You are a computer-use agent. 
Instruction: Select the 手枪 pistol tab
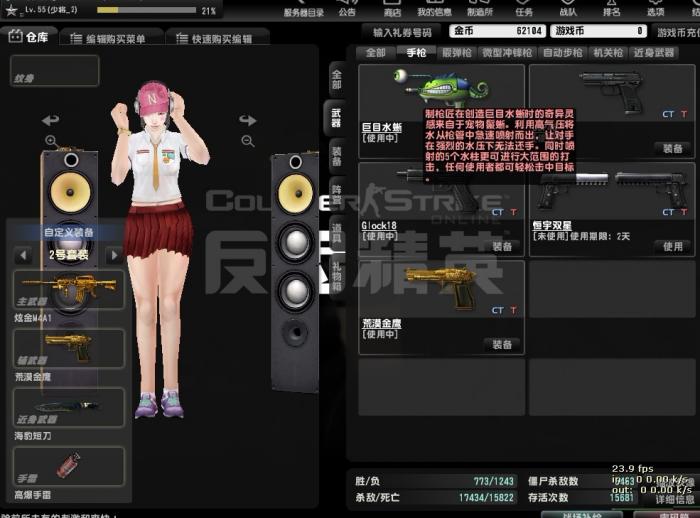[416, 53]
